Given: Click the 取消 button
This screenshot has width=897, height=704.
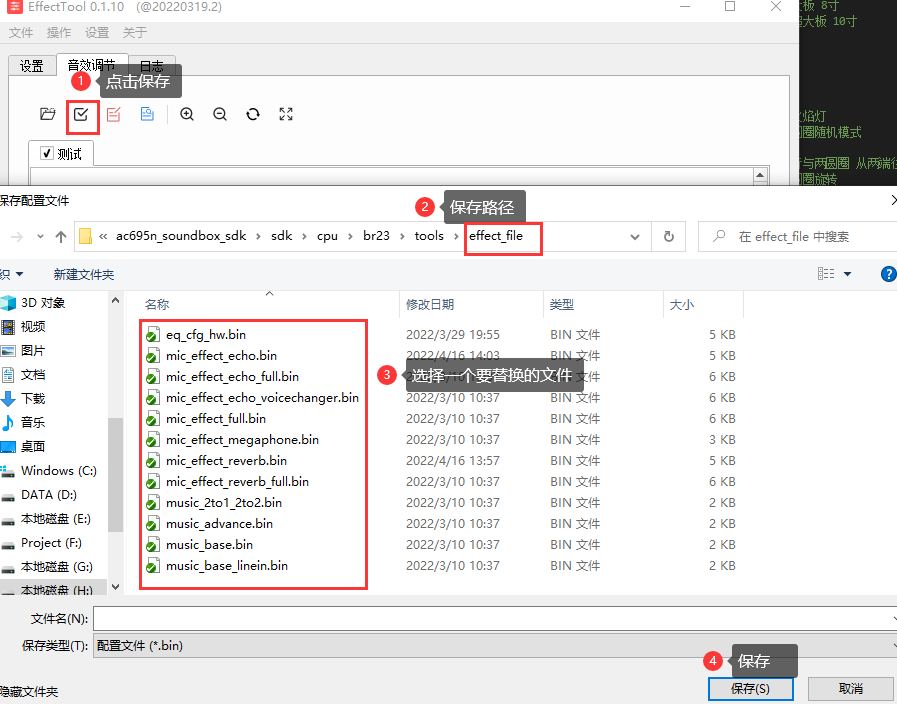Looking at the screenshot, I should click(851, 689).
